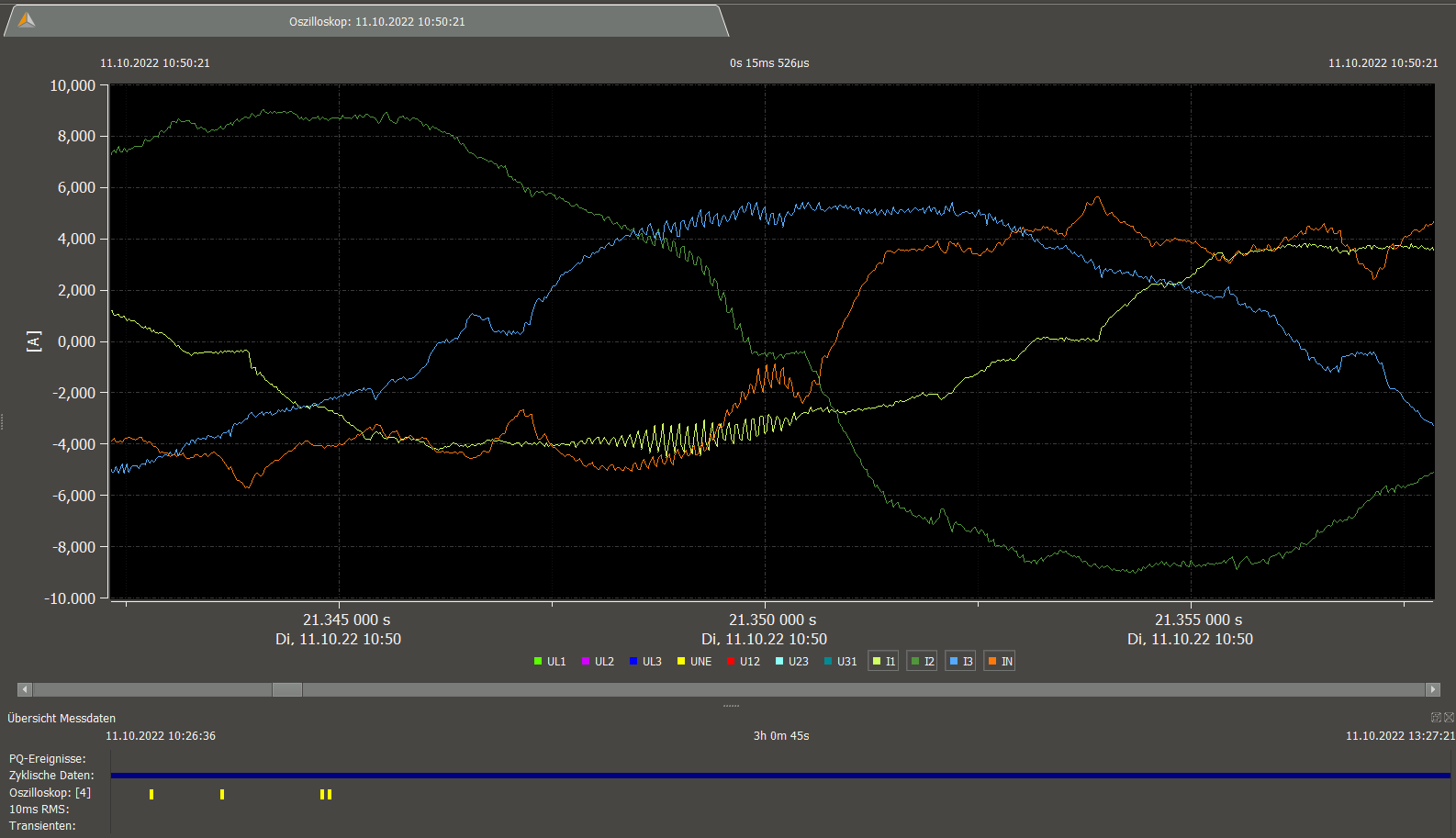Show the UL3 voltage channel
This screenshot has width=1456, height=838.
645,661
